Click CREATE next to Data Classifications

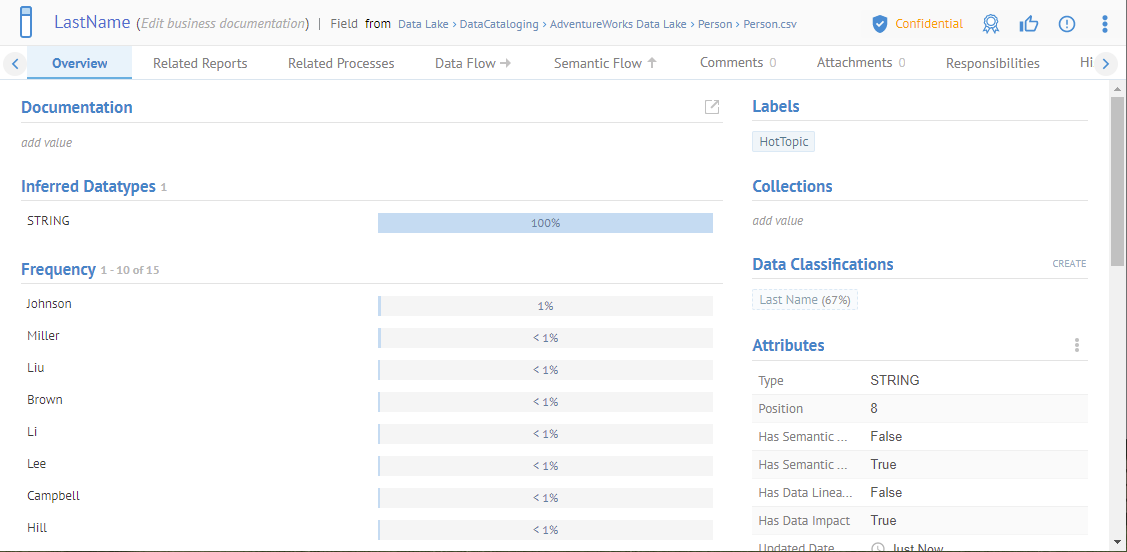pyautogui.click(x=1069, y=264)
